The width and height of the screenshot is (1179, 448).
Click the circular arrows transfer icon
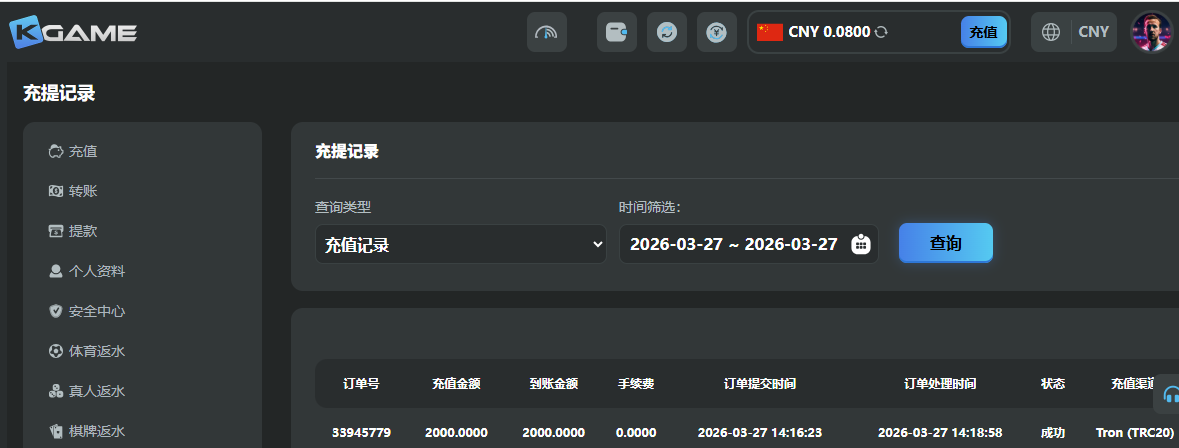666,32
